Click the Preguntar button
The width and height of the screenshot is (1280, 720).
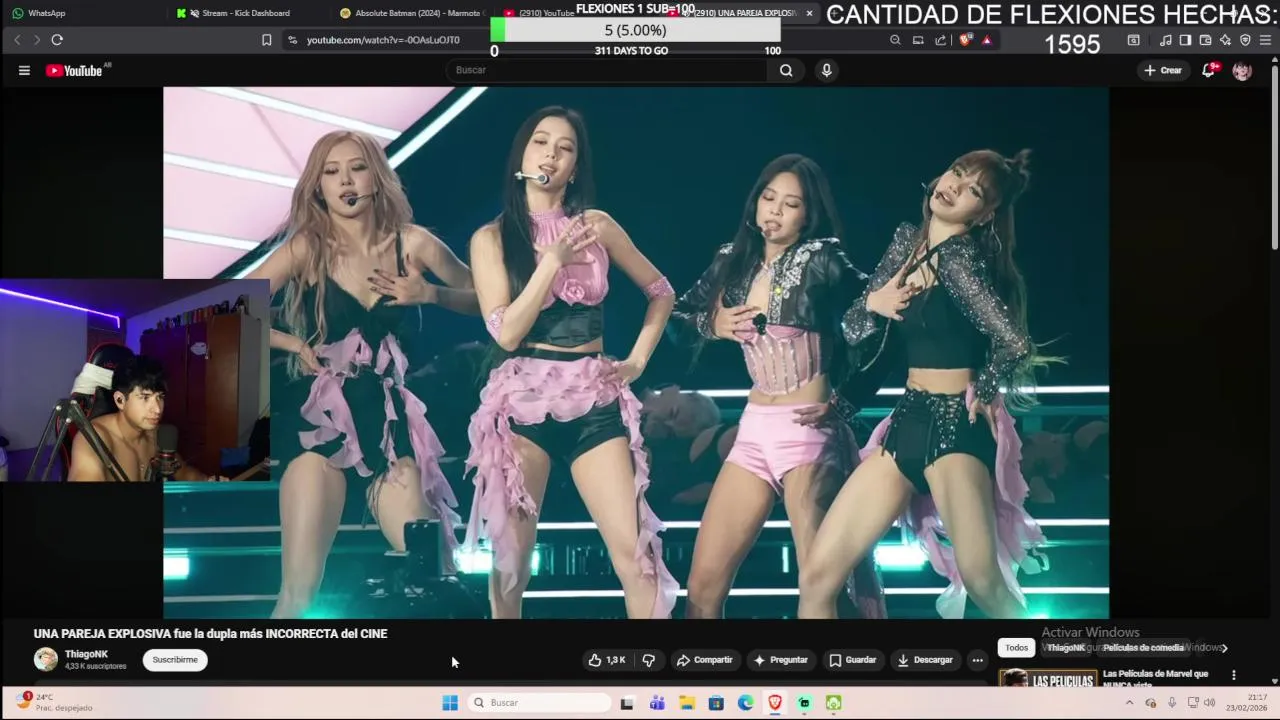click(781, 660)
